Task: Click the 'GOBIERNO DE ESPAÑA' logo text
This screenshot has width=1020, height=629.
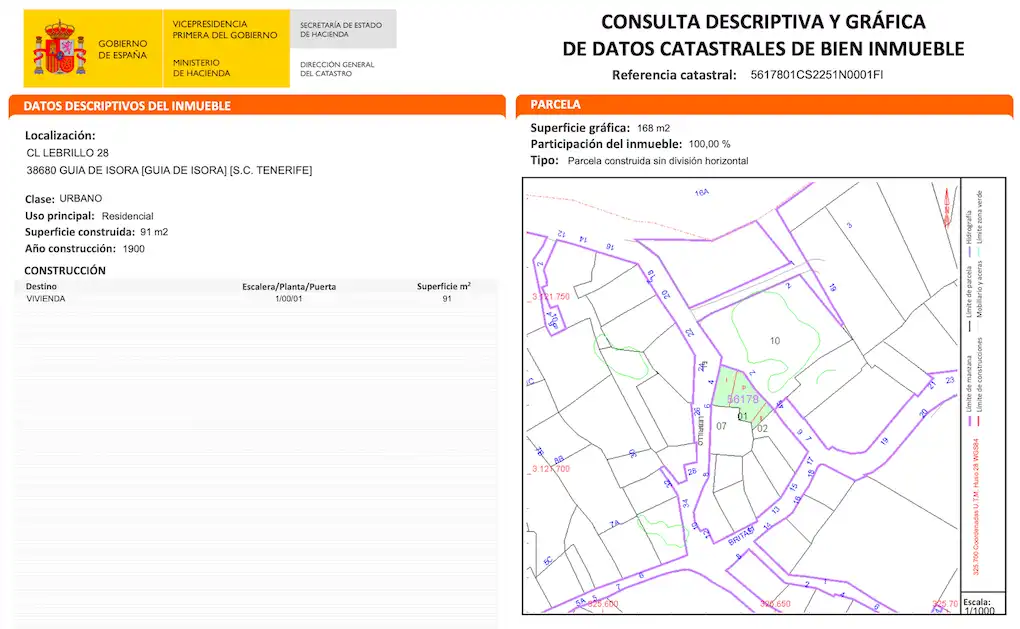Action: tap(122, 49)
